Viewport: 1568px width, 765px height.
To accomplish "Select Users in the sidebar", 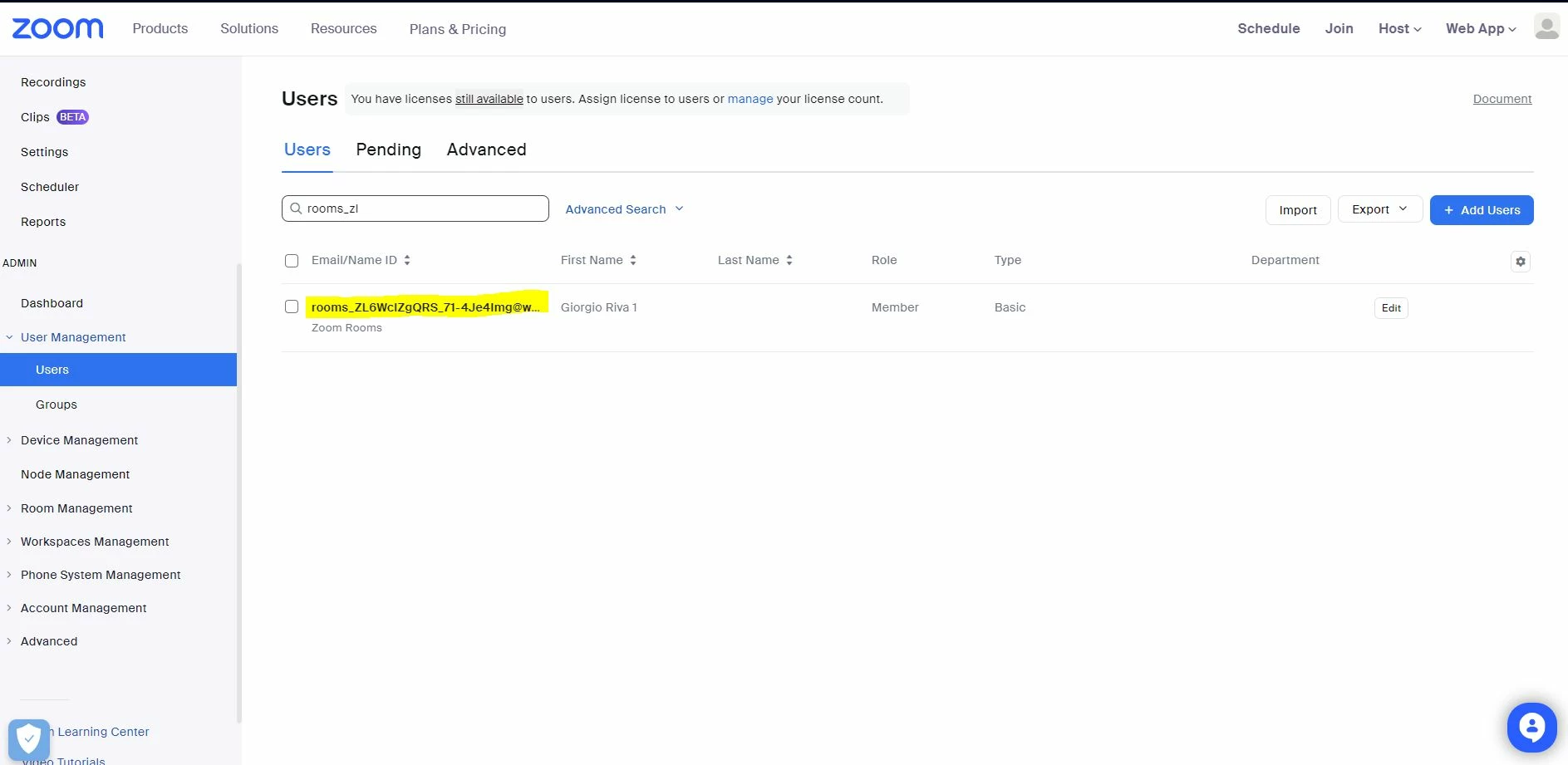I will click(x=118, y=370).
